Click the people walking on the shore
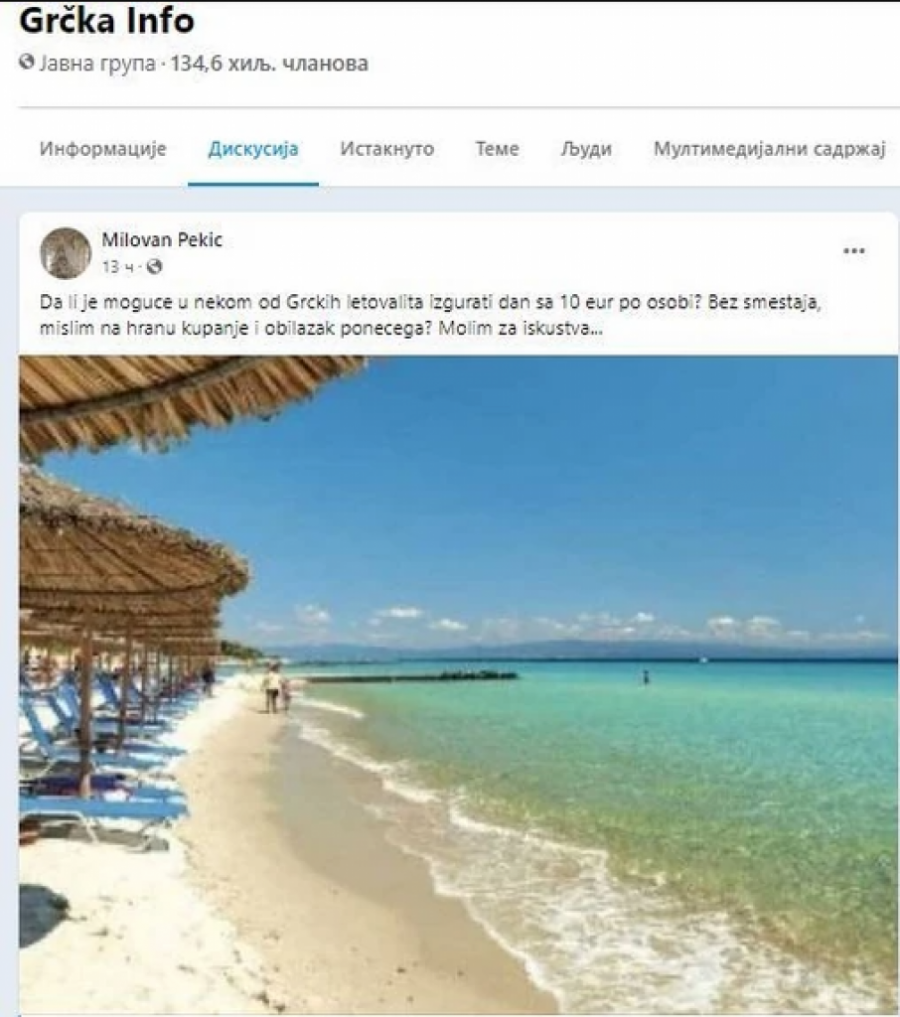 (x=276, y=689)
